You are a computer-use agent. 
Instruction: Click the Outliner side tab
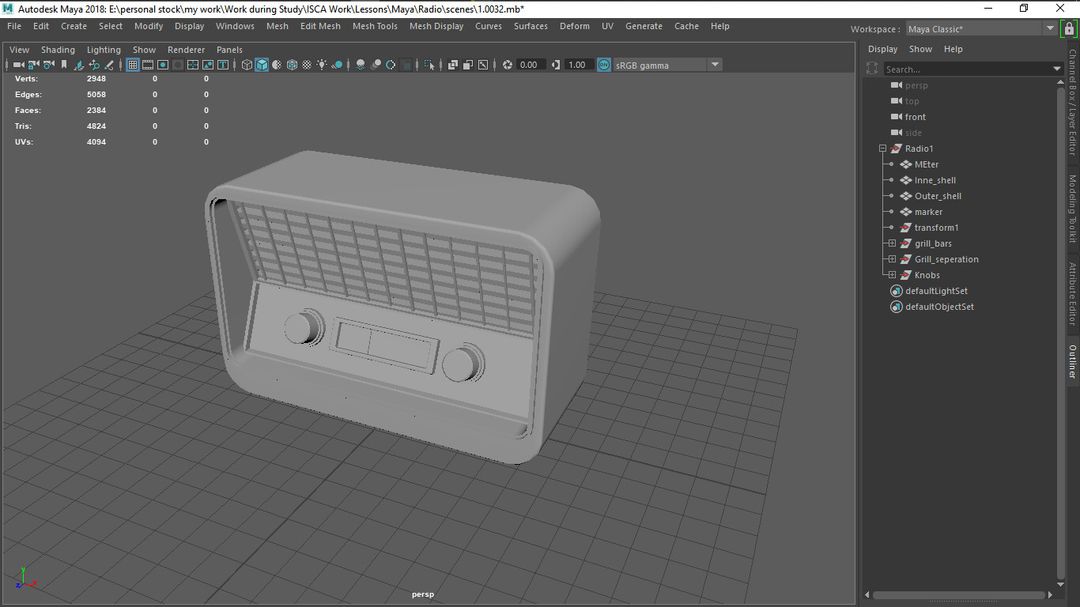(x=1072, y=361)
